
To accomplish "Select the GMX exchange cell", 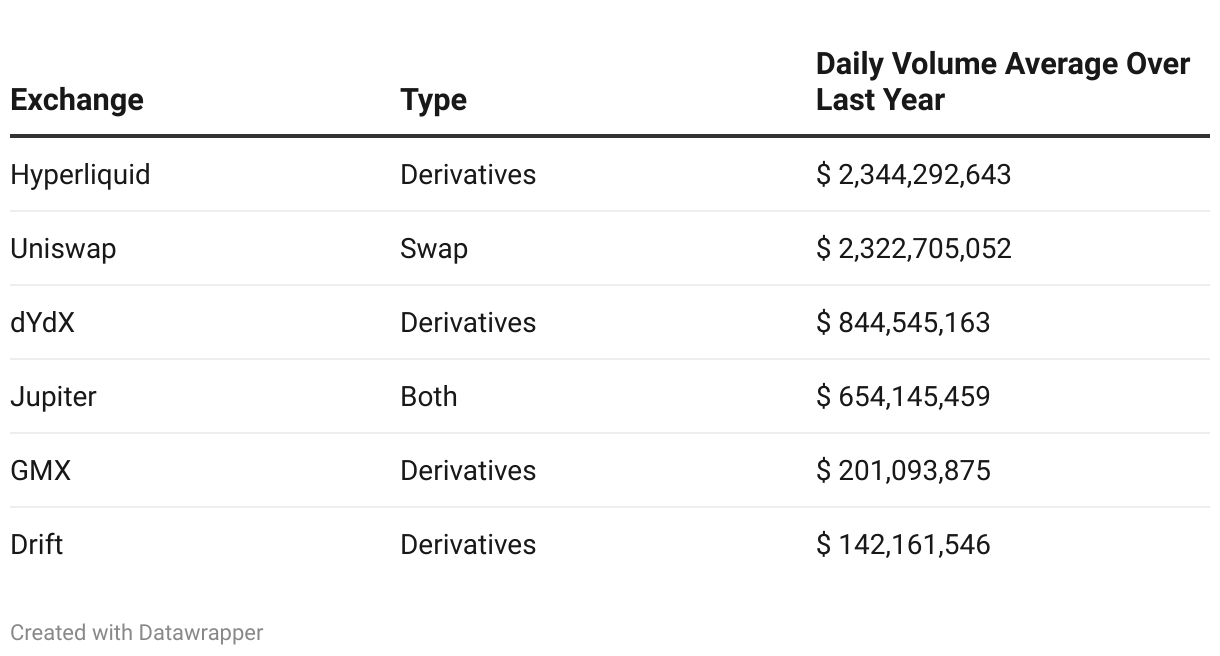I will click(x=41, y=471).
